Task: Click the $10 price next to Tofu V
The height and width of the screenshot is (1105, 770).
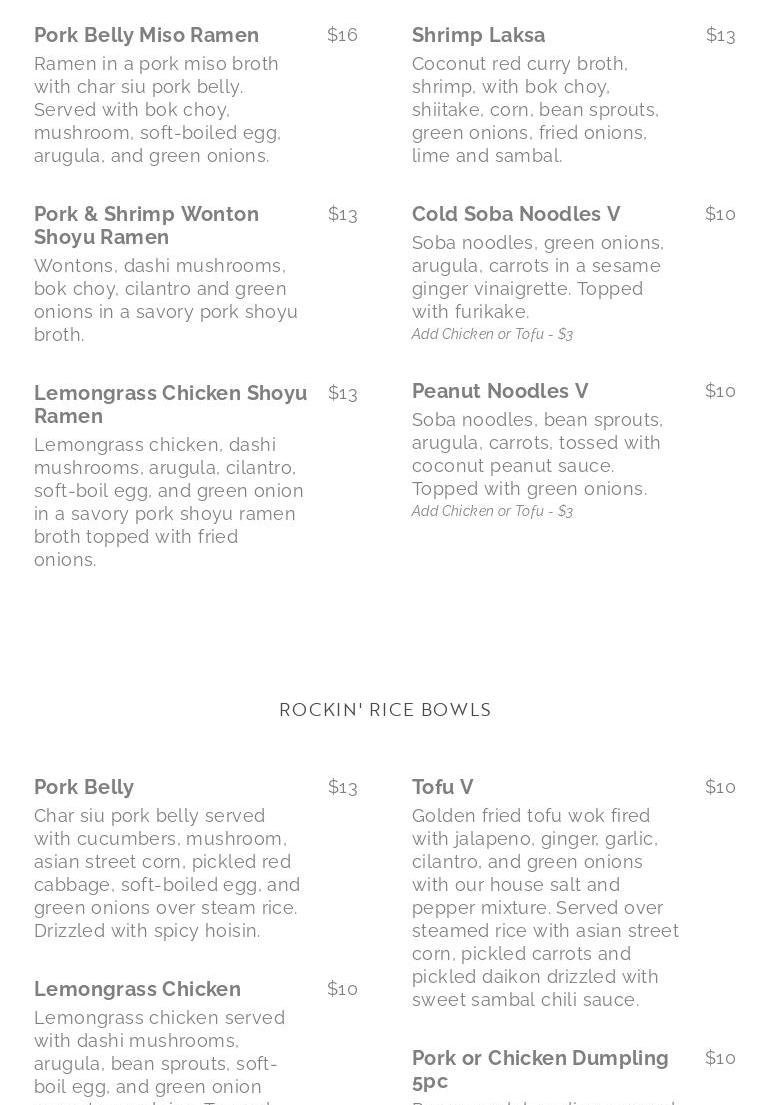Action: (x=720, y=787)
